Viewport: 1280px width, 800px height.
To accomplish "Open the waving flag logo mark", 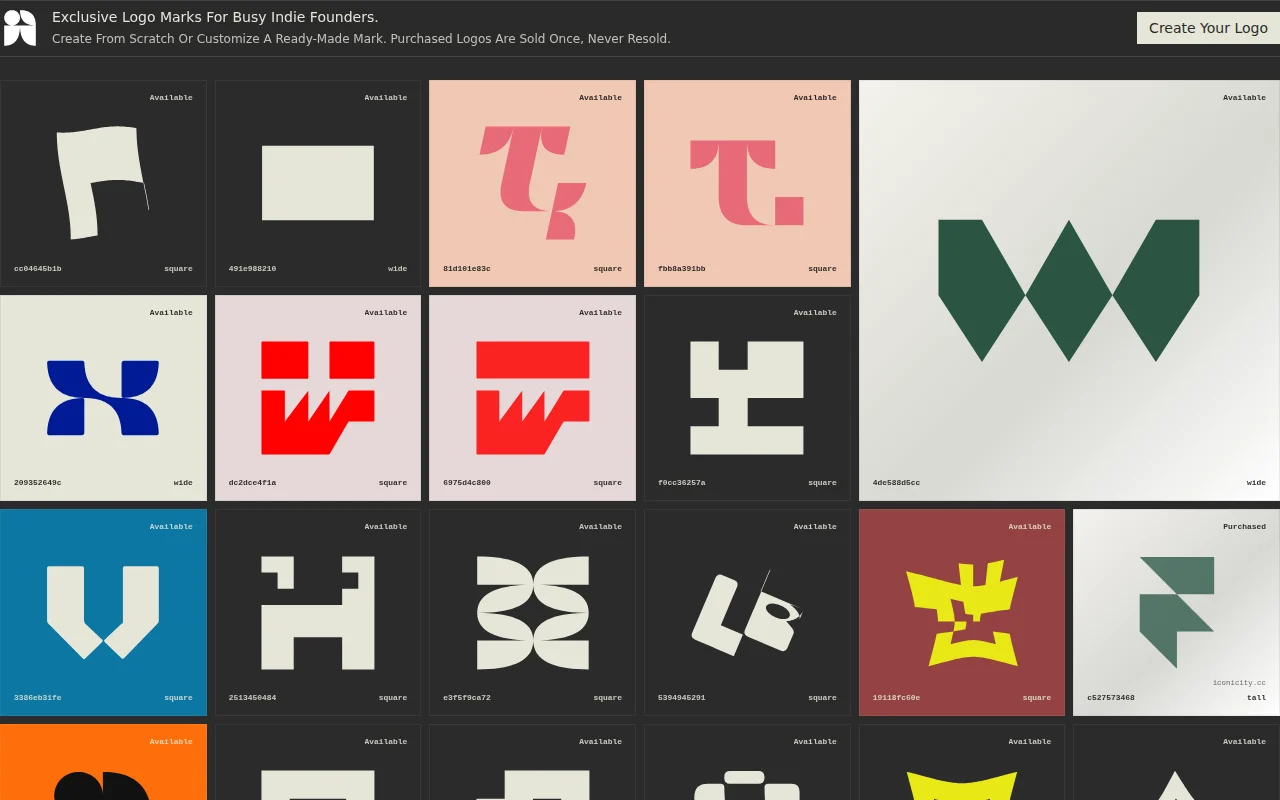I will tap(103, 183).
